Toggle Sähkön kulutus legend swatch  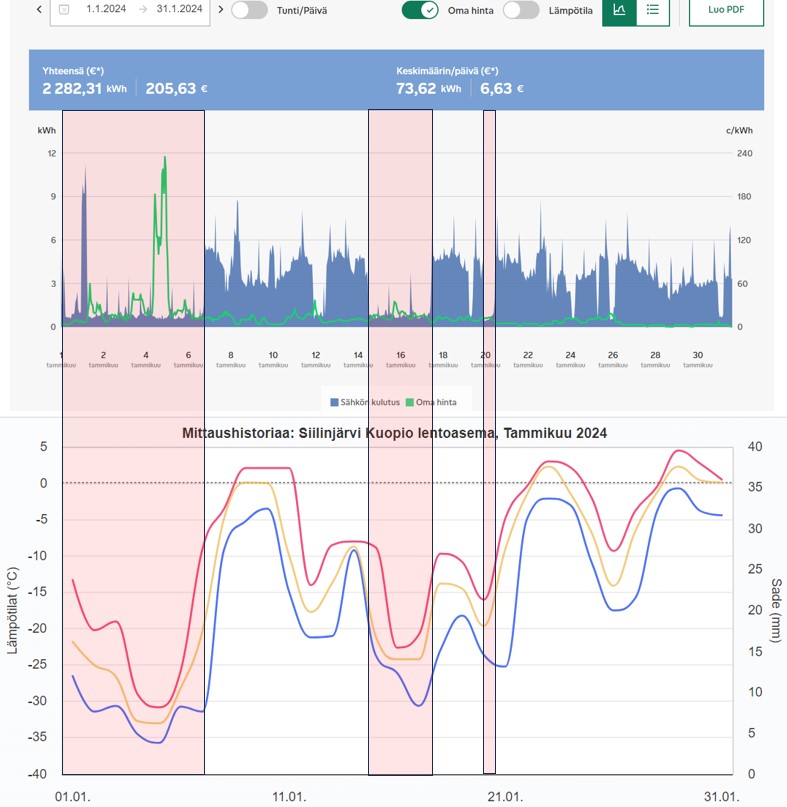click(334, 402)
